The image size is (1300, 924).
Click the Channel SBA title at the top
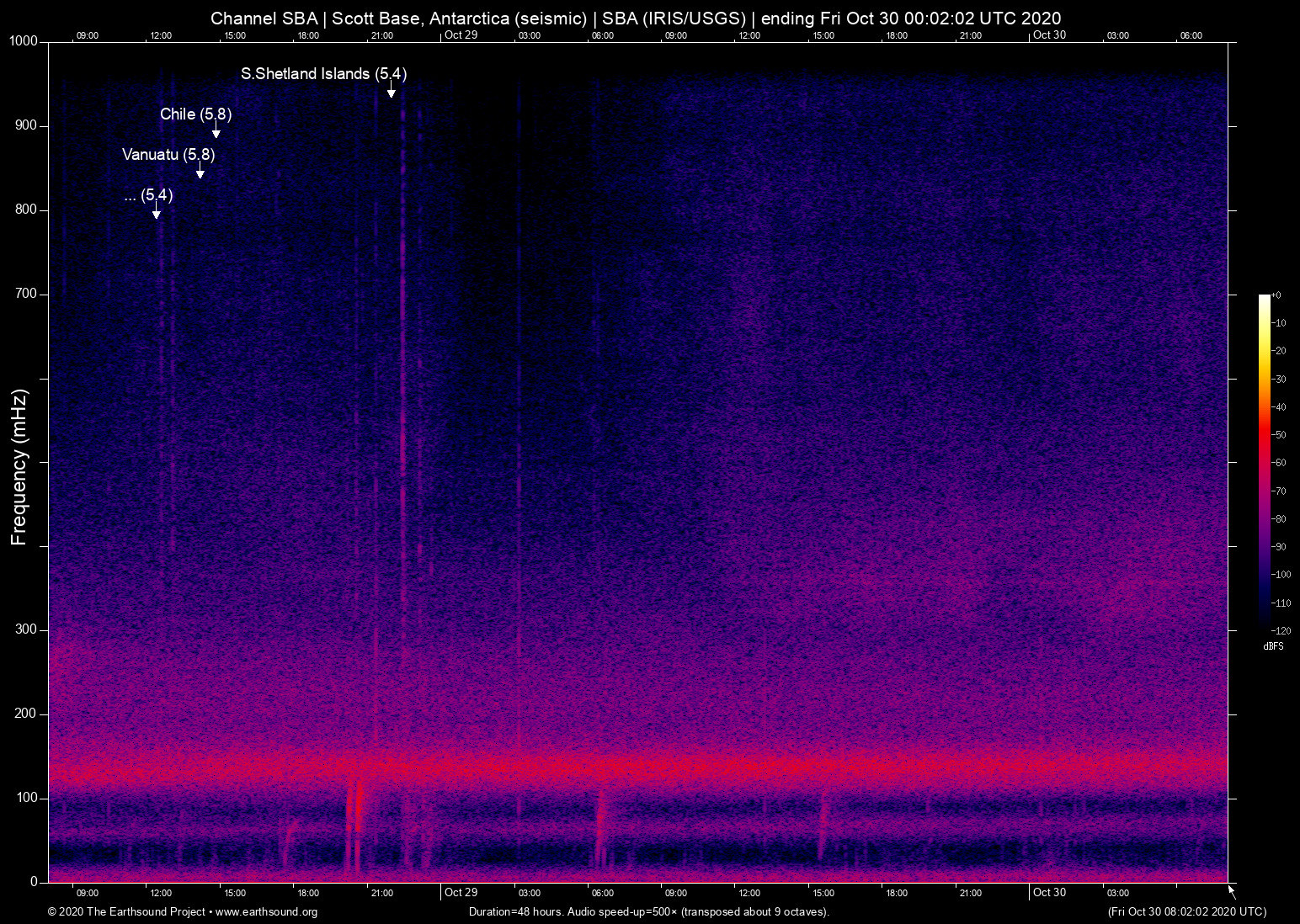coord(636,19)
